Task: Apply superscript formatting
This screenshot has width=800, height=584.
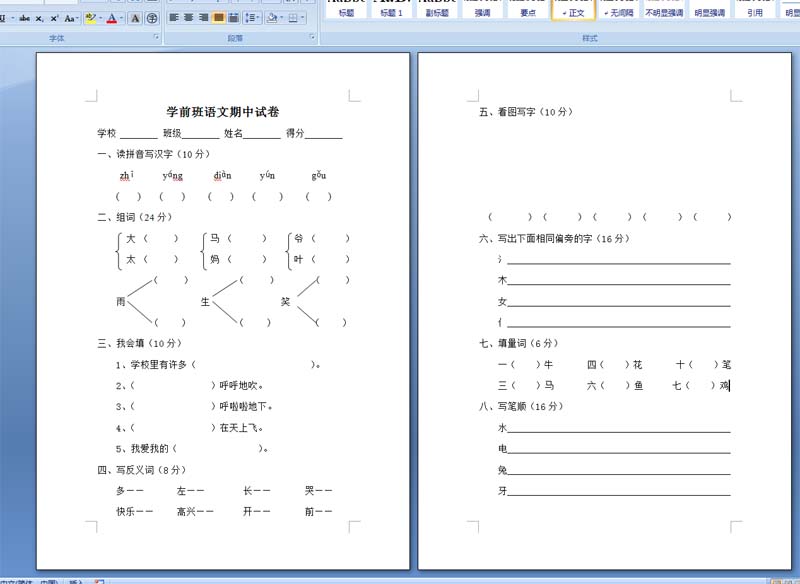Action: tap(55, 18)
